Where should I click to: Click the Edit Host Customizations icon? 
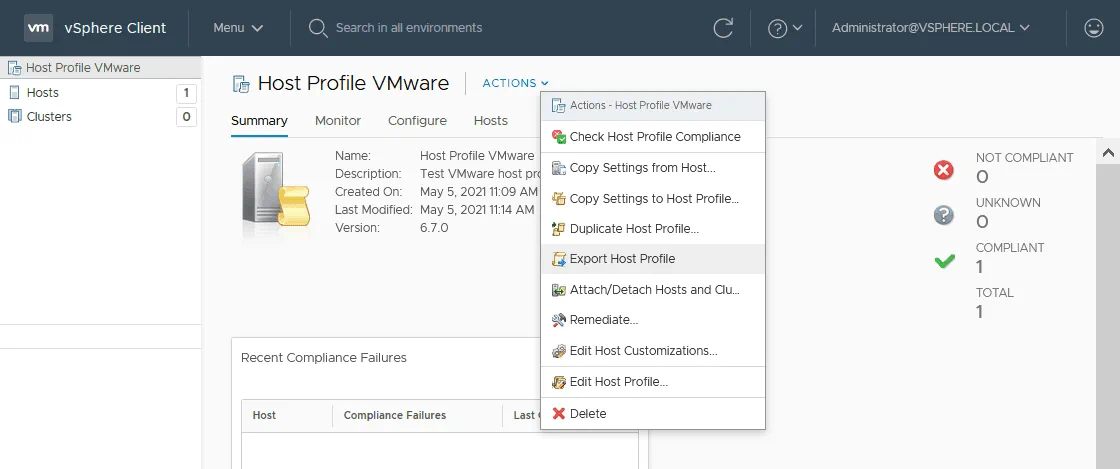coord(559,351)
